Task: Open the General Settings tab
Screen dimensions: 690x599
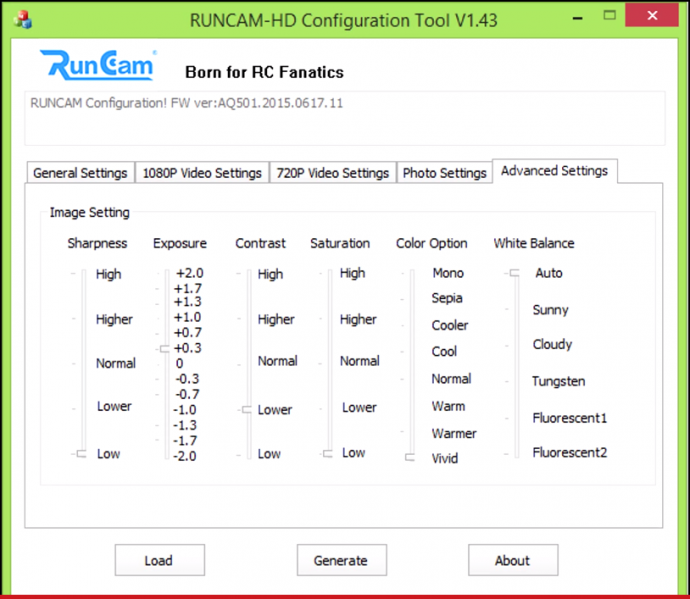Action: tap(80, 173)
